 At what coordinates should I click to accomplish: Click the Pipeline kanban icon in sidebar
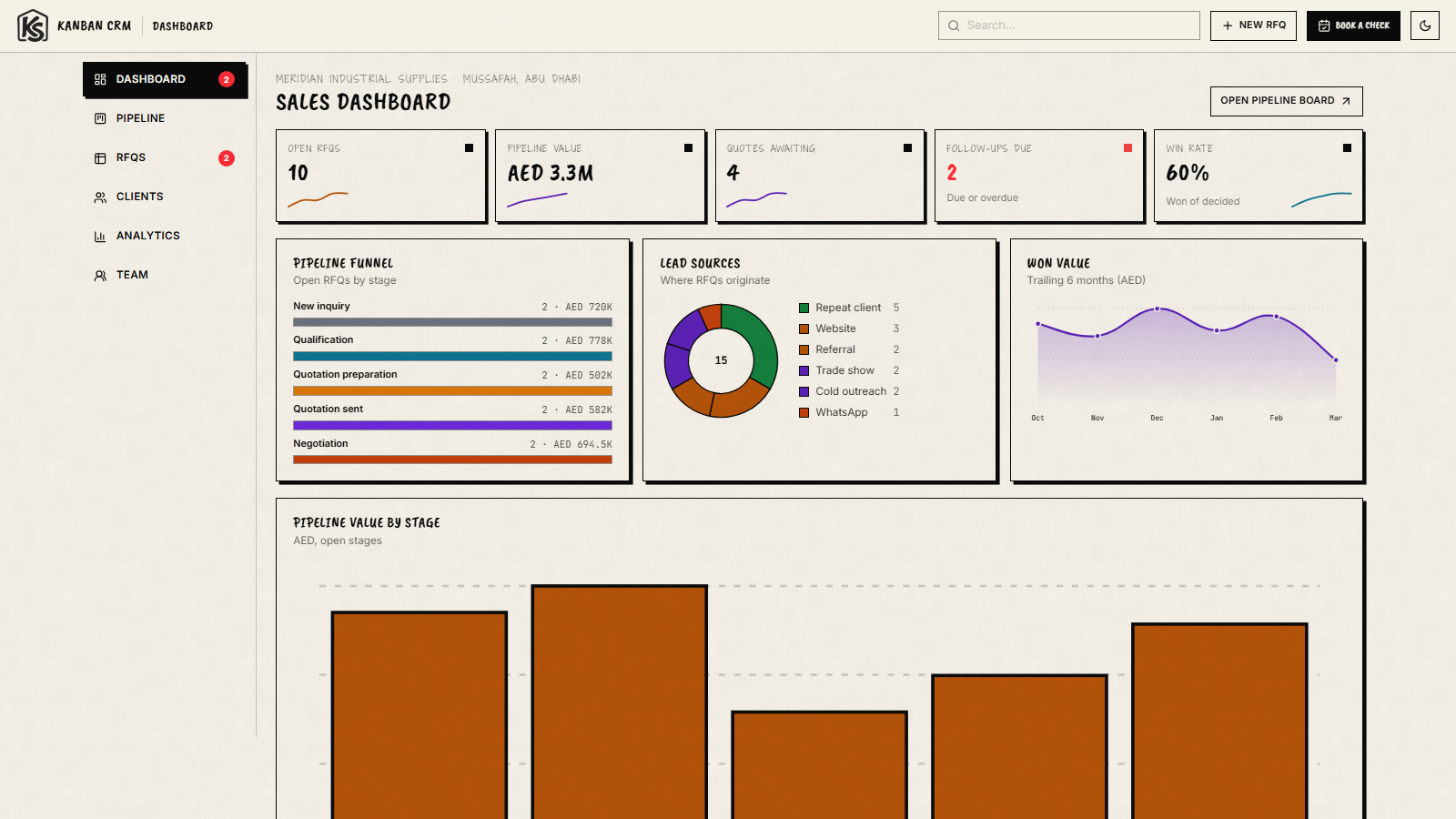(100, 118)
